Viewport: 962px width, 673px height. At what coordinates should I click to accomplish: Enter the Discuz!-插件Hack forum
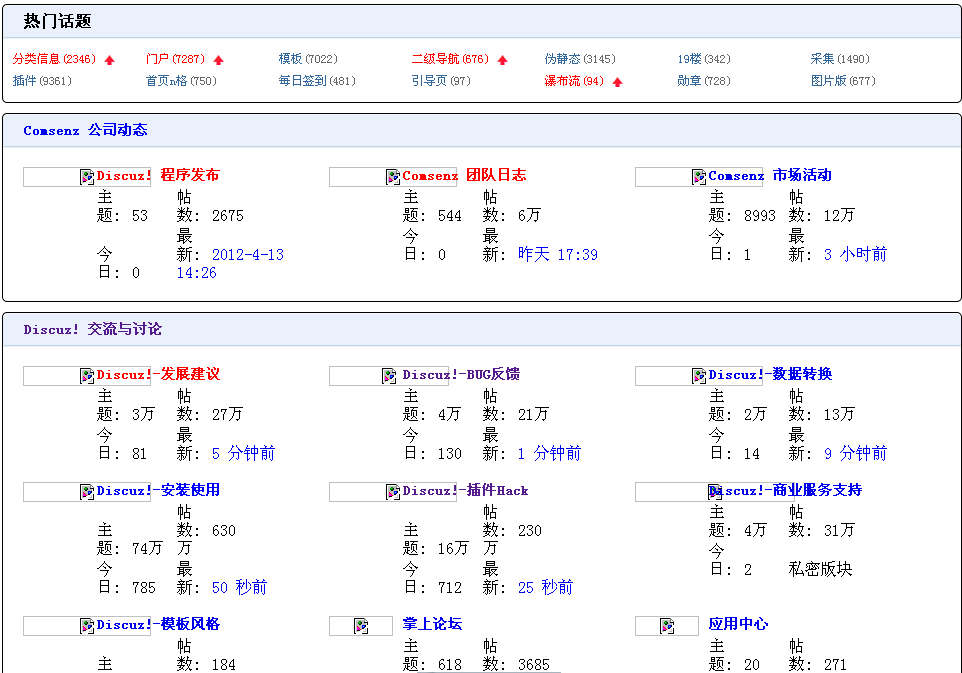[x=465, y=490]
